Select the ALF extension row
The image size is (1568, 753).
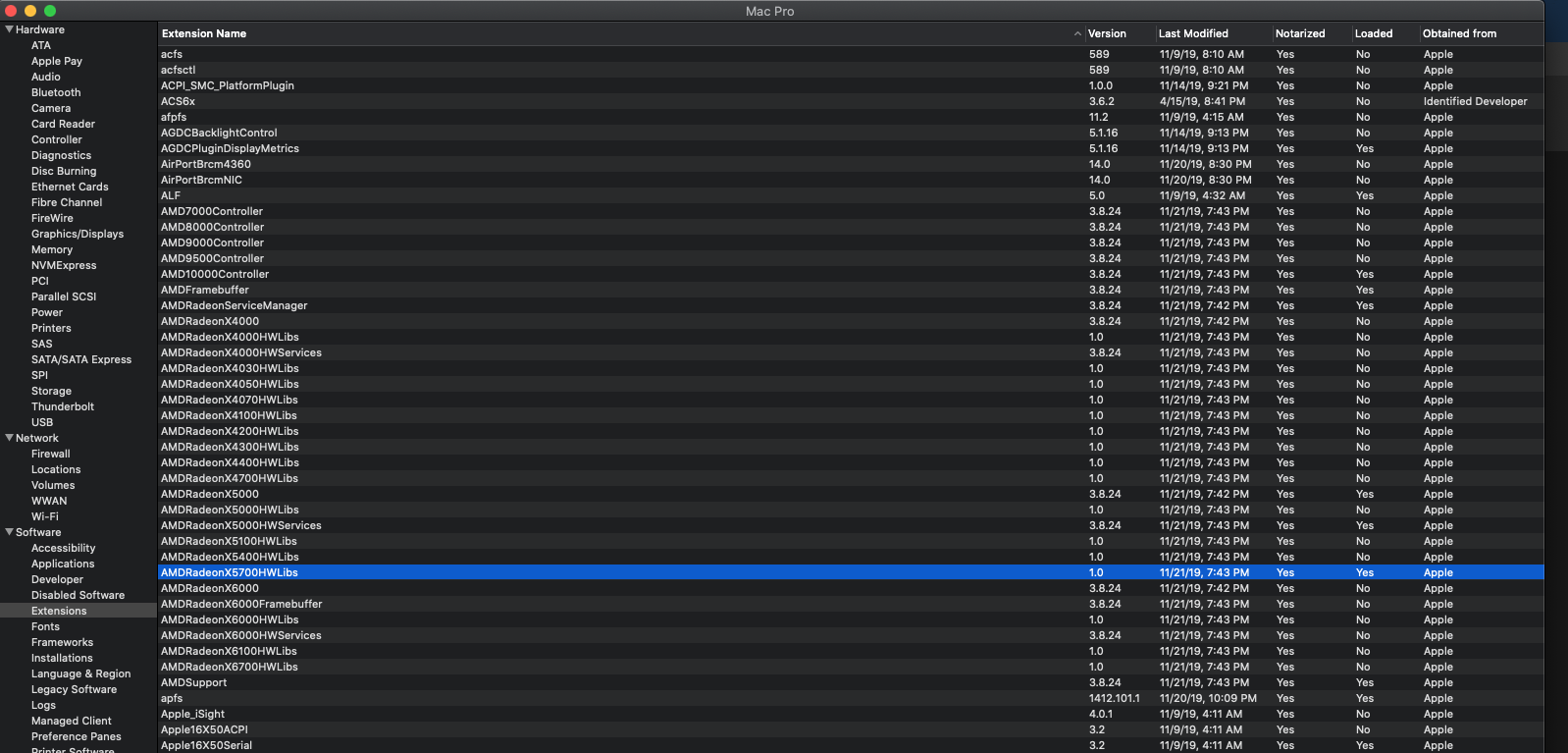click(851, 195)
